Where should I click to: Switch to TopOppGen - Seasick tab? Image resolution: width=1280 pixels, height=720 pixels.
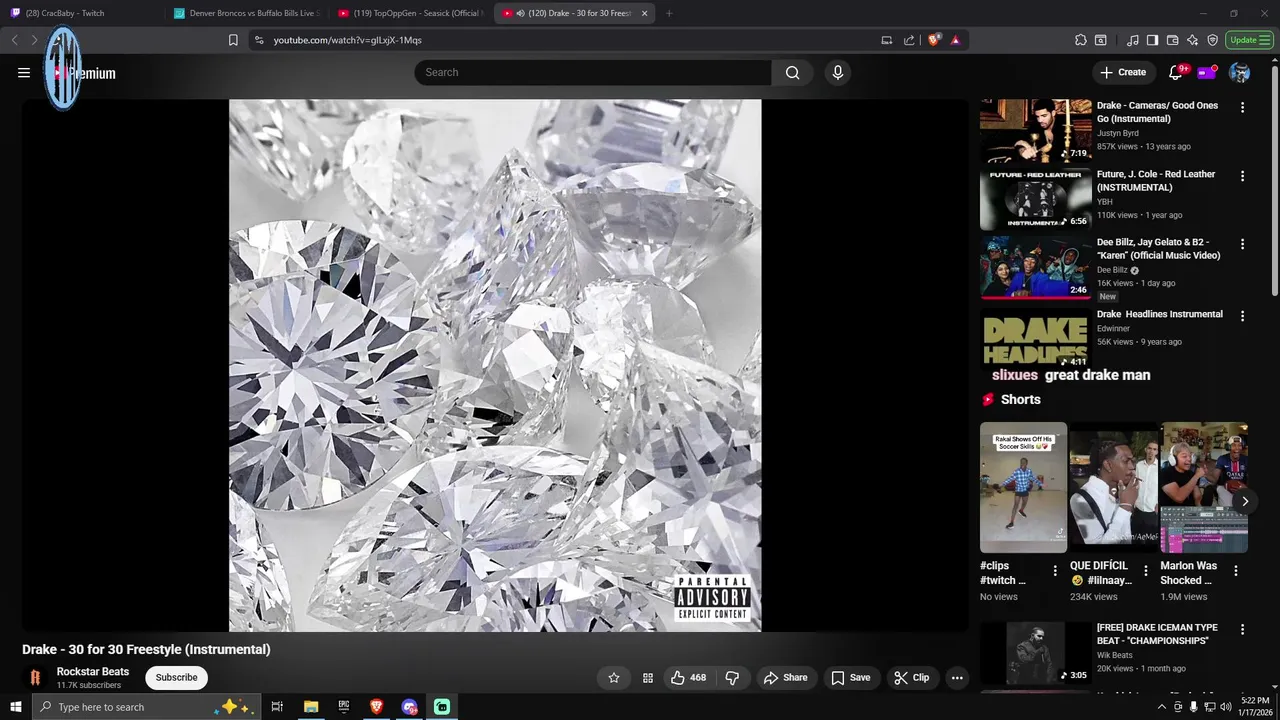411,13
